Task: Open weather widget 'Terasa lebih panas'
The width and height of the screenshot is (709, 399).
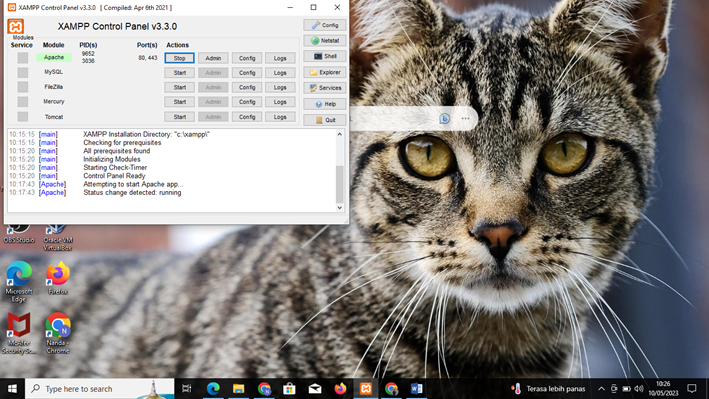Action: click(548, 389)
